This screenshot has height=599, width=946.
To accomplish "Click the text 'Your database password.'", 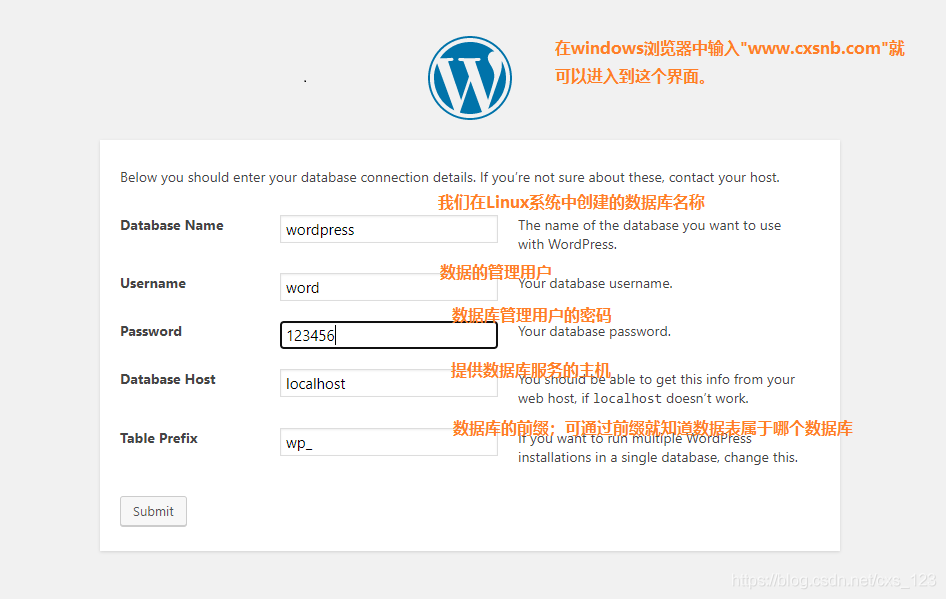I will [594, 331].
